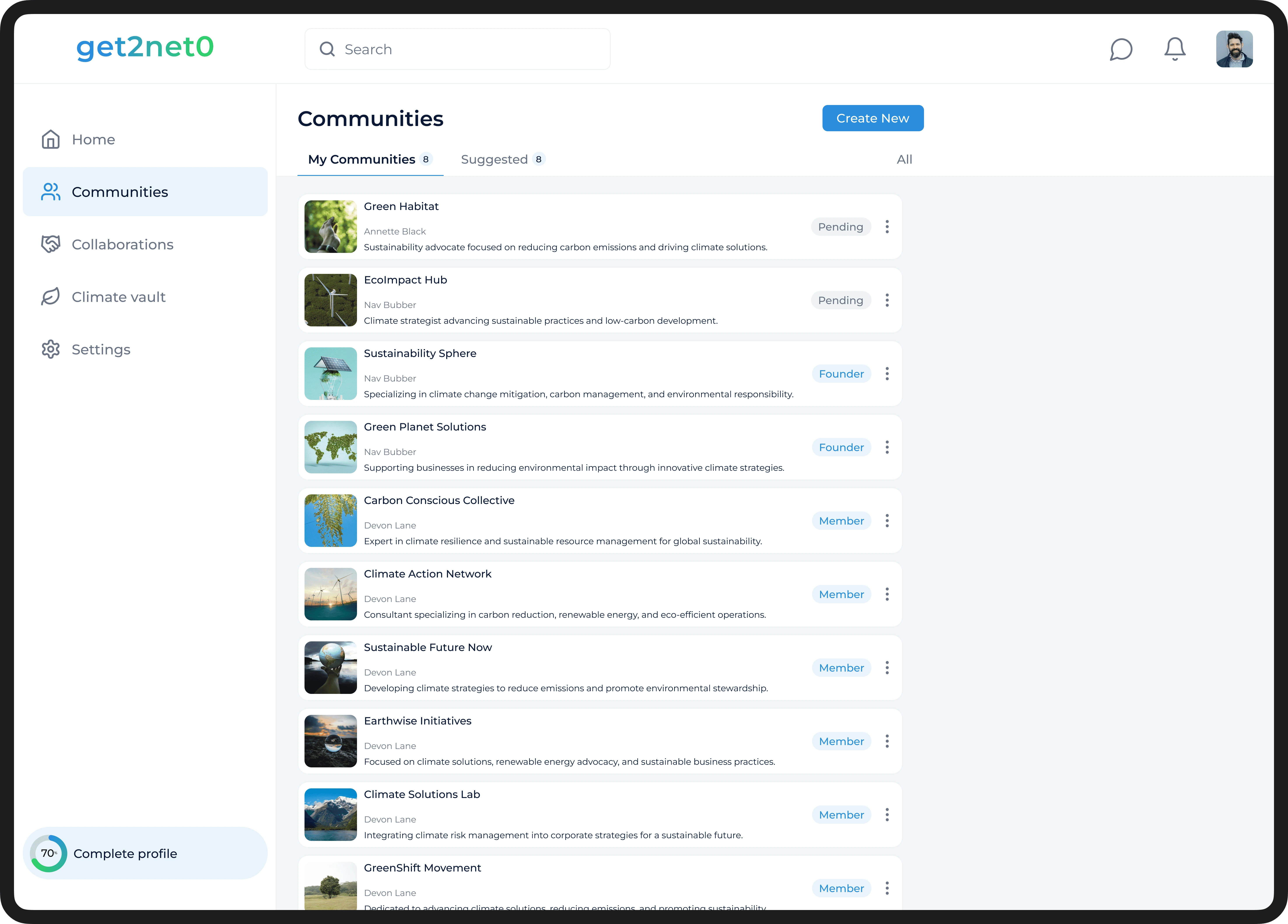1288x924 pixels.
Task: Click the Member badge on GreenShift Movement
Action: [841, 888]
